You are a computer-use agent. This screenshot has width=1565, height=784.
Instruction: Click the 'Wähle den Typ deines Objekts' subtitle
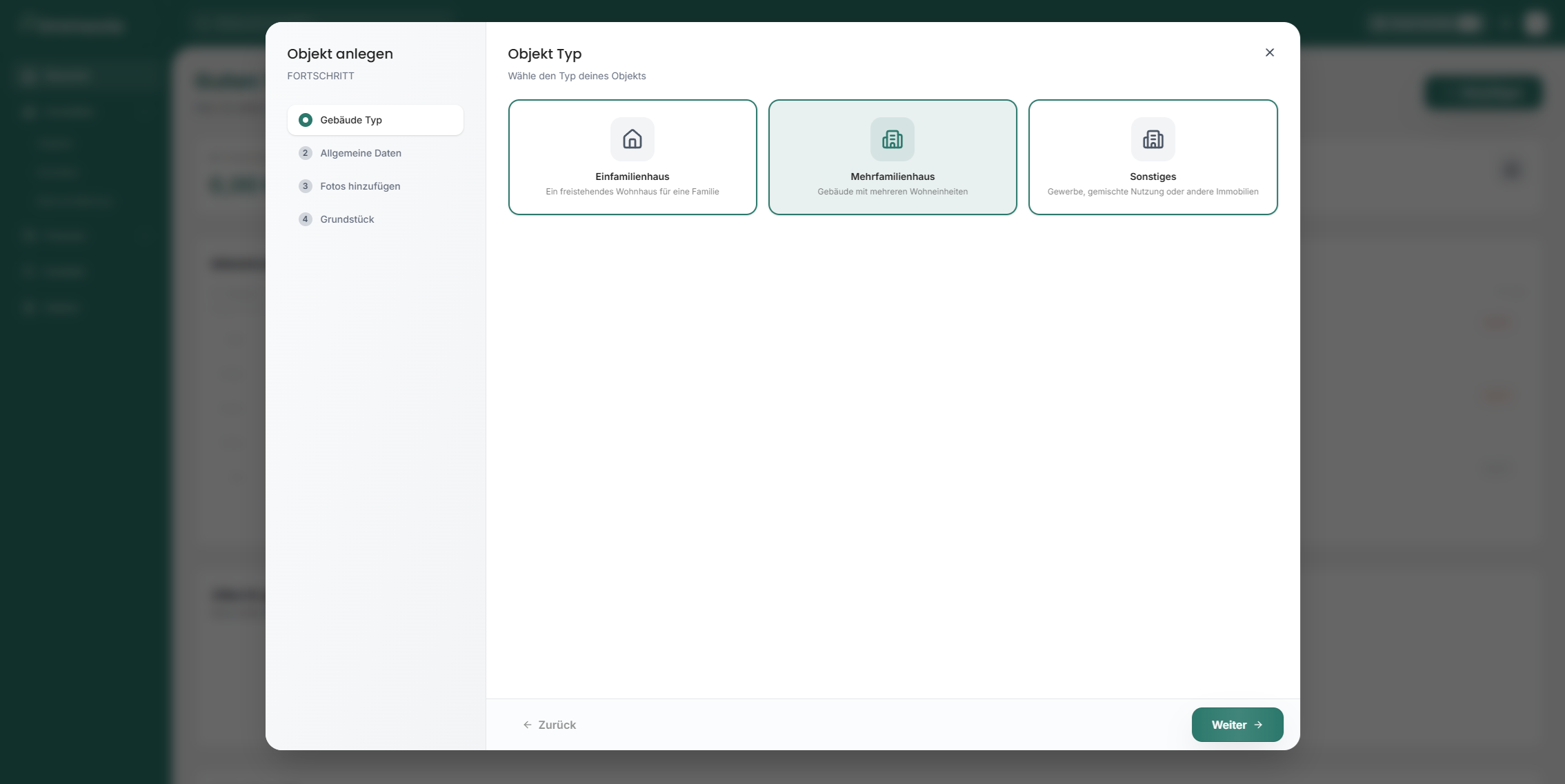pyautogui.click(x=577, y=76)
